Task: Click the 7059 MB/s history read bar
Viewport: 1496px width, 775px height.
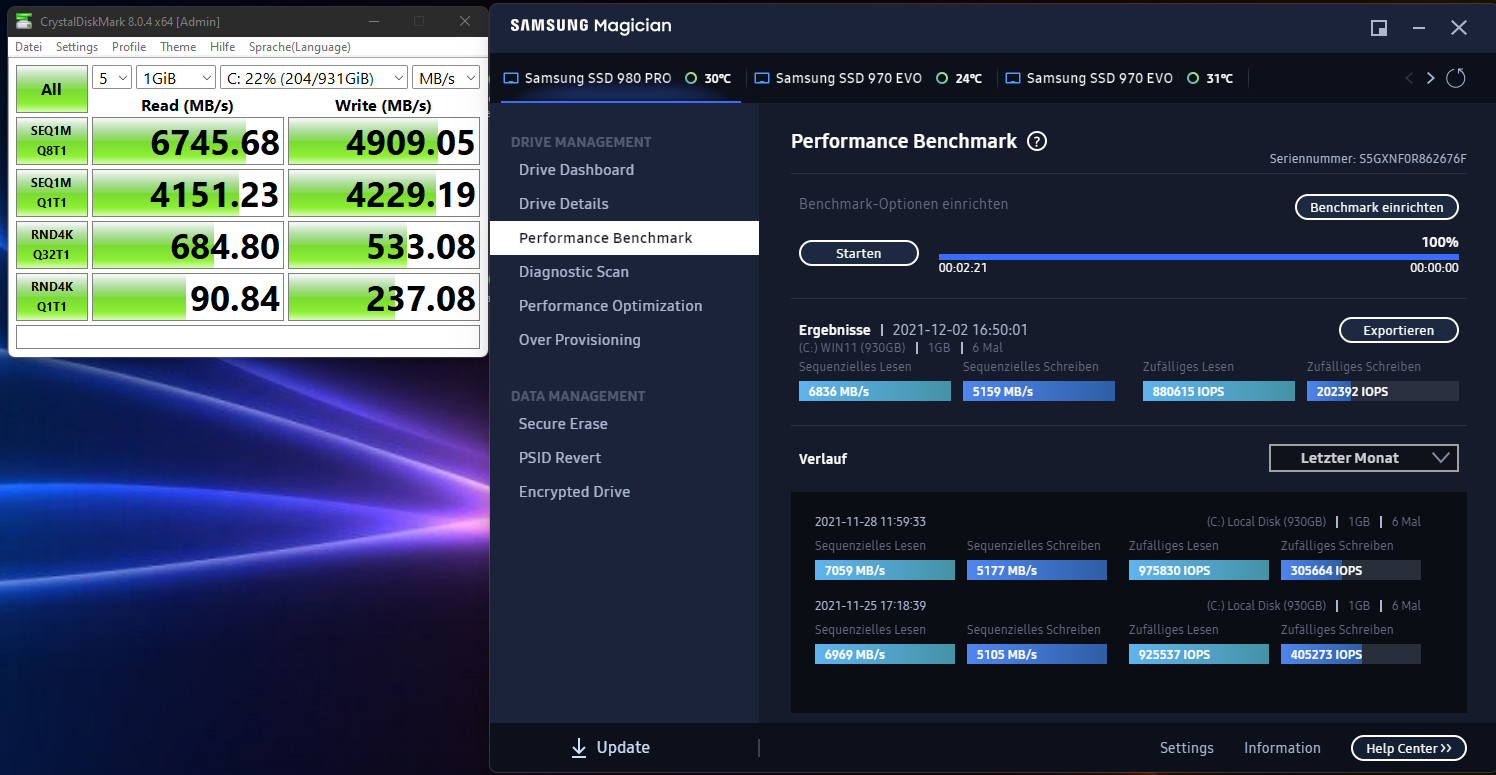Action: [885, 570]
